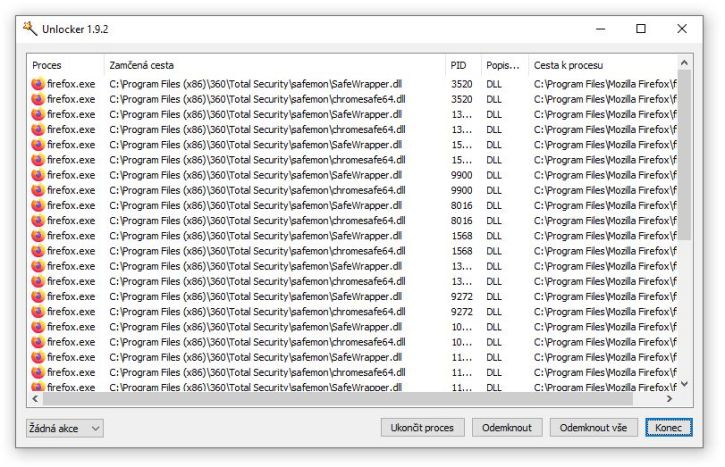Screen dimensions: 725x467
Task: Open the Žádná akce action dropdown
Action: 65,428
